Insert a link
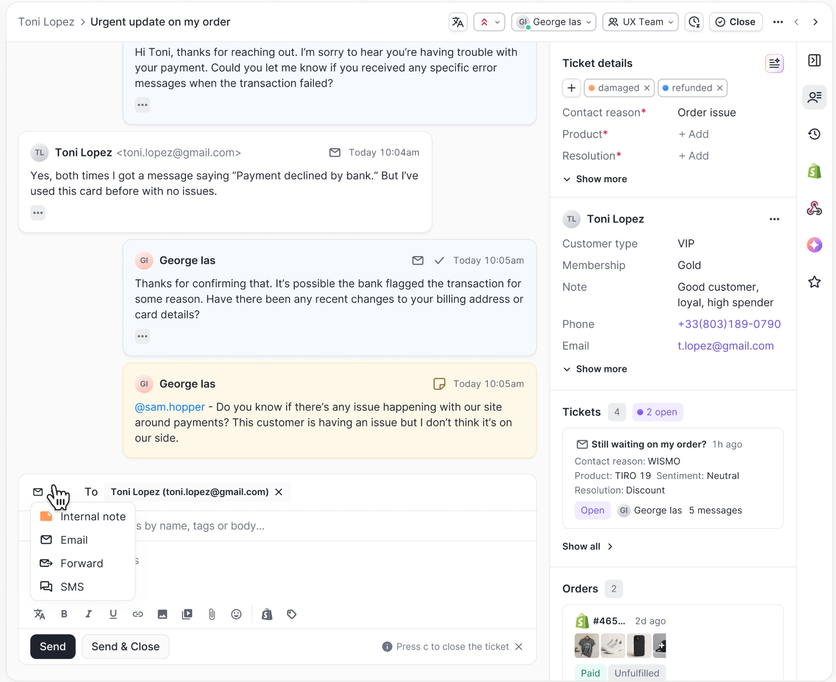 [x=138, y=614]
